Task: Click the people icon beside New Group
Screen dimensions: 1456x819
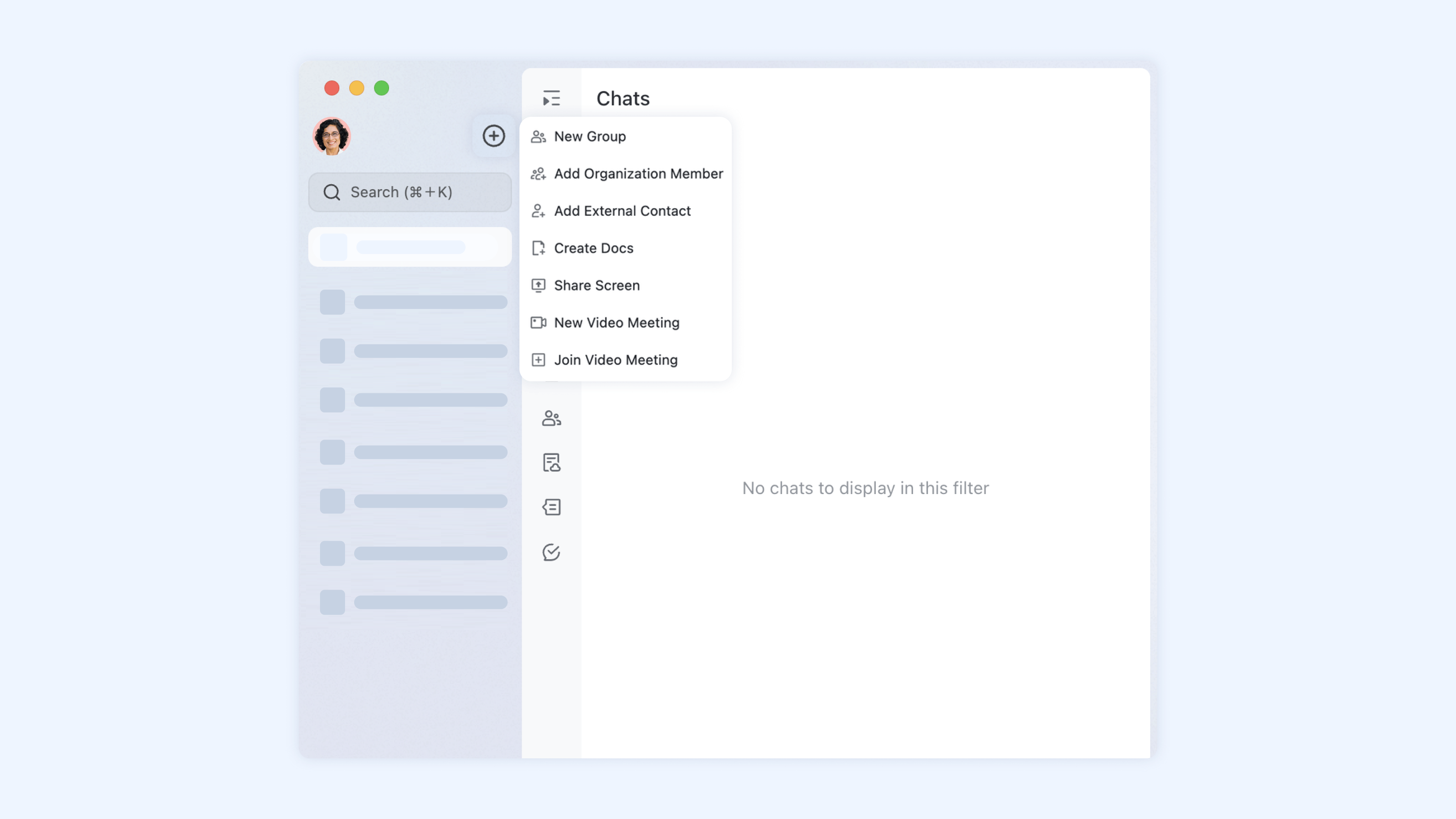Action: (538, 136)
